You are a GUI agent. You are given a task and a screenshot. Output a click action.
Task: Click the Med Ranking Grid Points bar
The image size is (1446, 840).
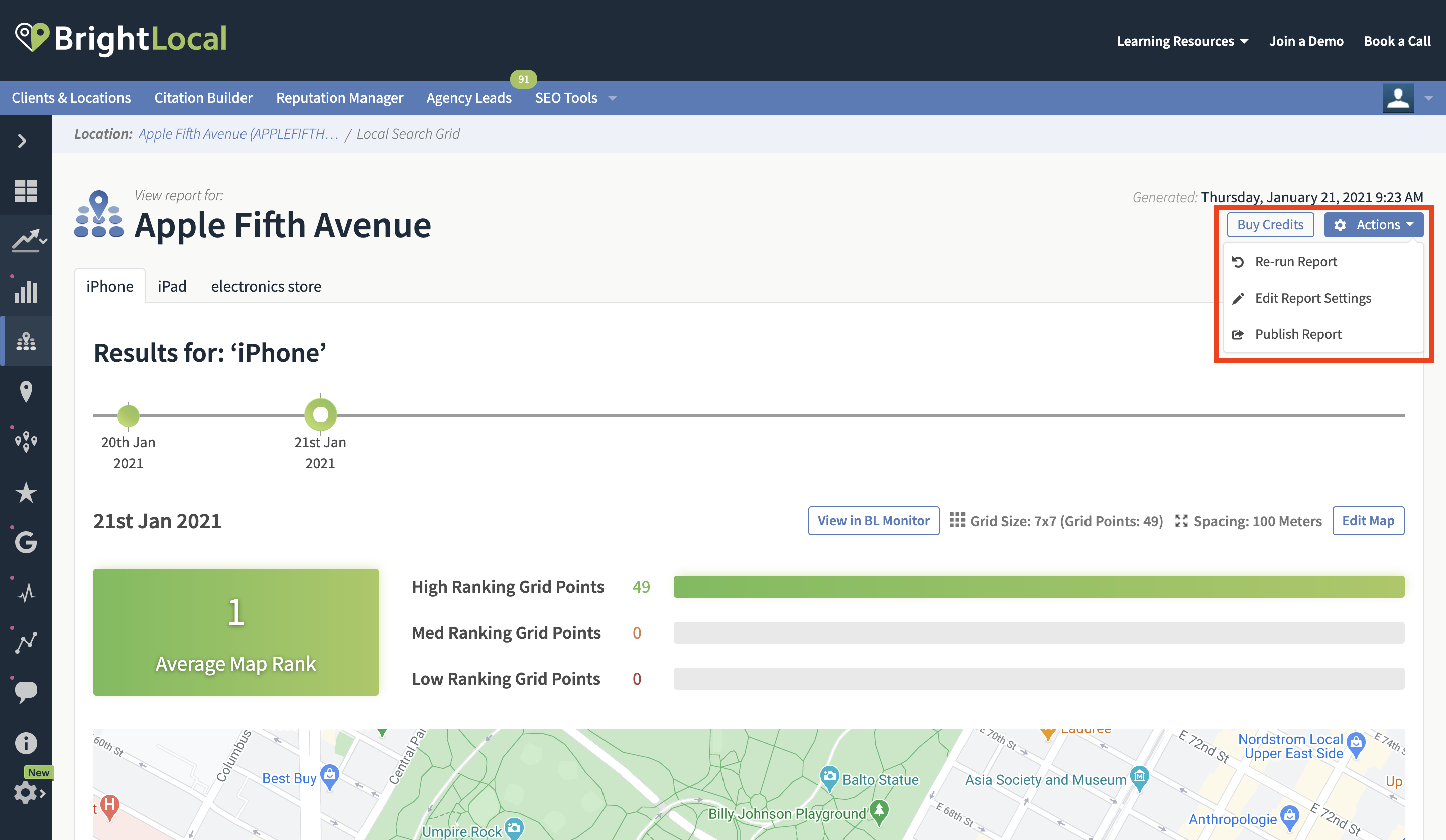pos(1039,632)
